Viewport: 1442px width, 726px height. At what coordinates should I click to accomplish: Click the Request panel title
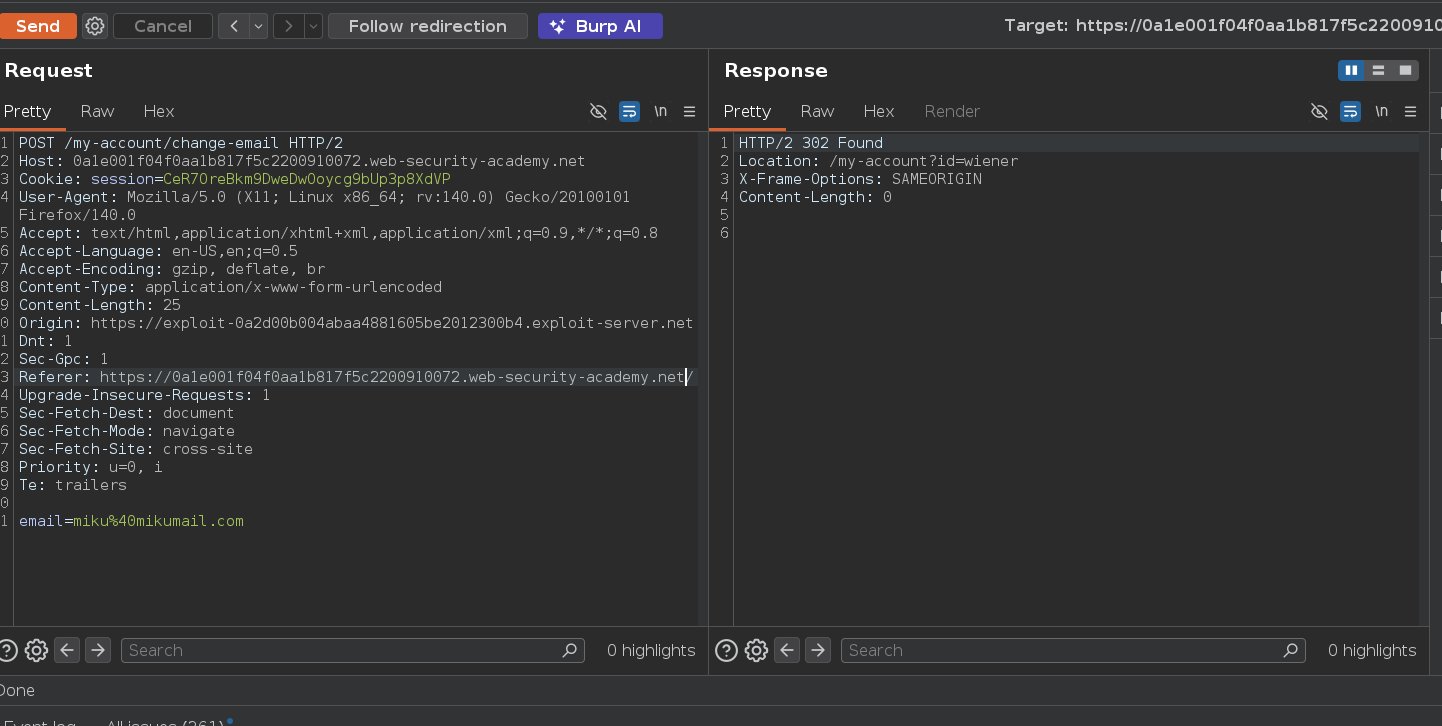pyautogui.click(x=48, y=70)
